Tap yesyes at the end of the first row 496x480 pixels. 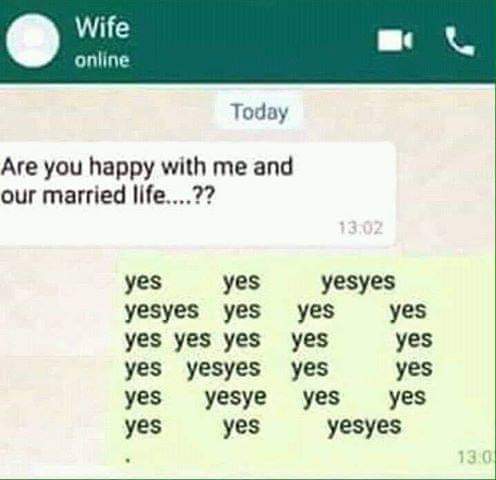pos(358,282)
